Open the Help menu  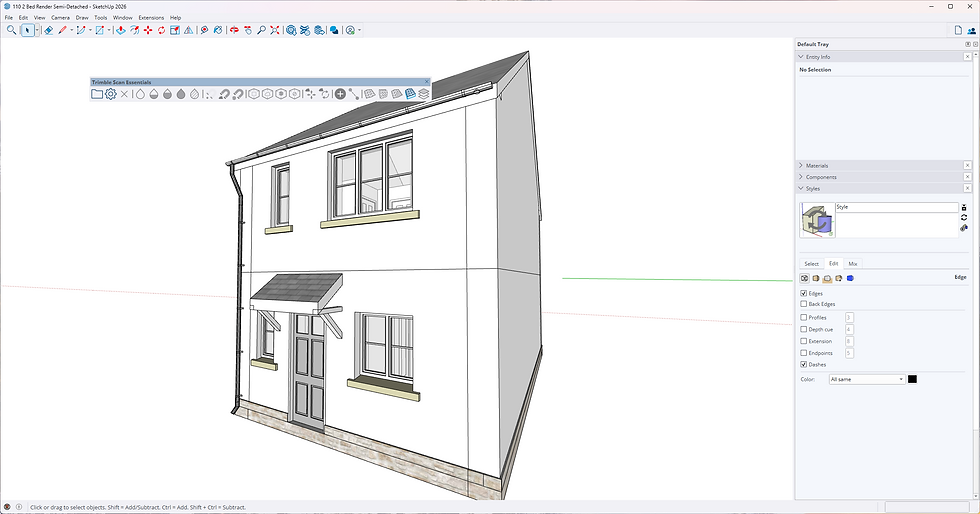tap(176, 18)
